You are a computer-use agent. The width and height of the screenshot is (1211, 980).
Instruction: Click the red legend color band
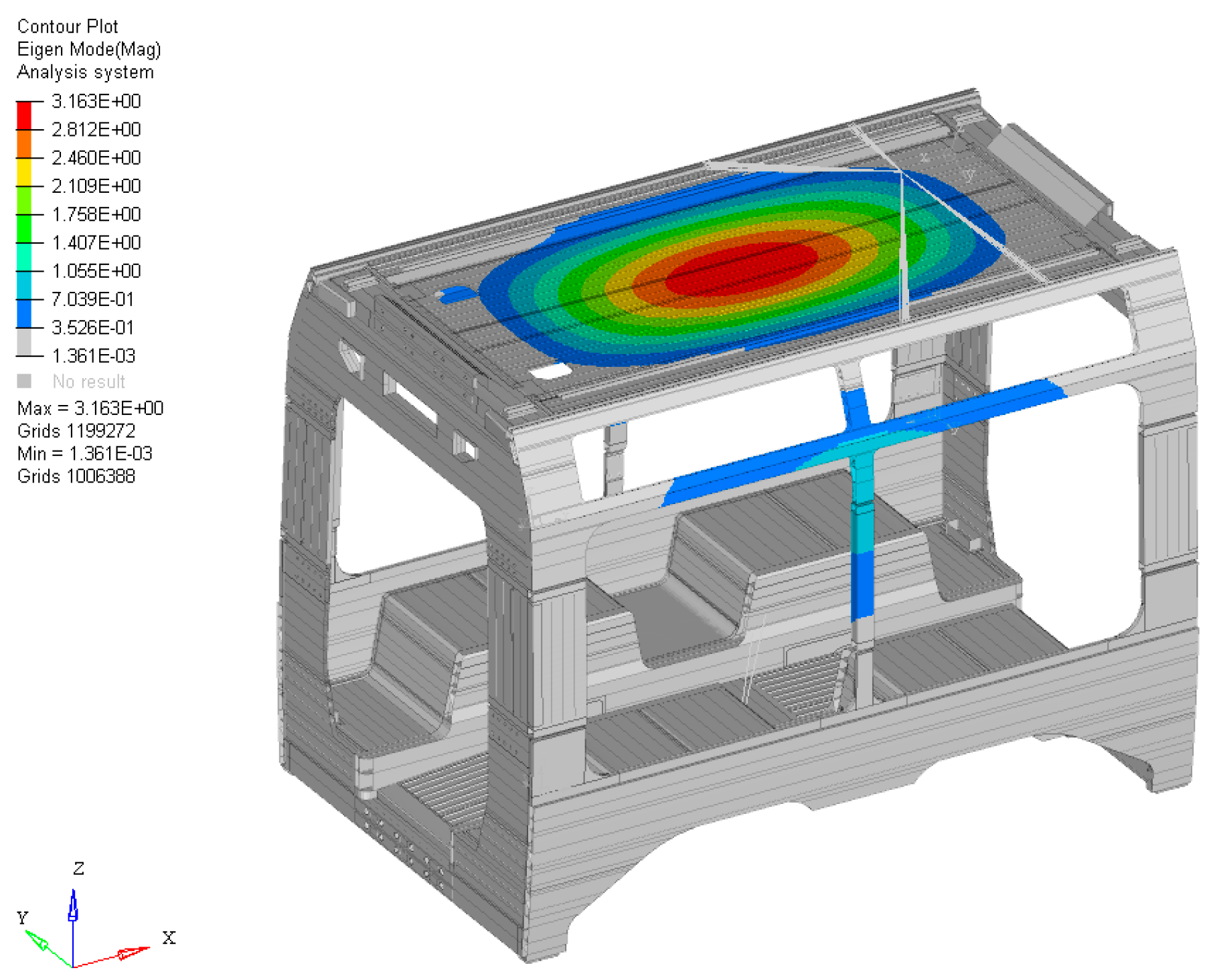(24, 115)
